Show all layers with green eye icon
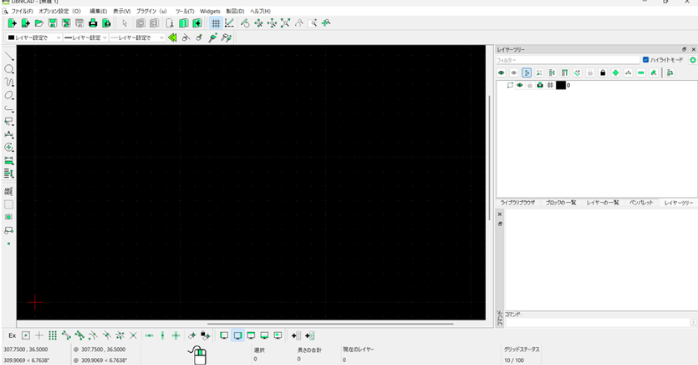 (x=501, y=73)
